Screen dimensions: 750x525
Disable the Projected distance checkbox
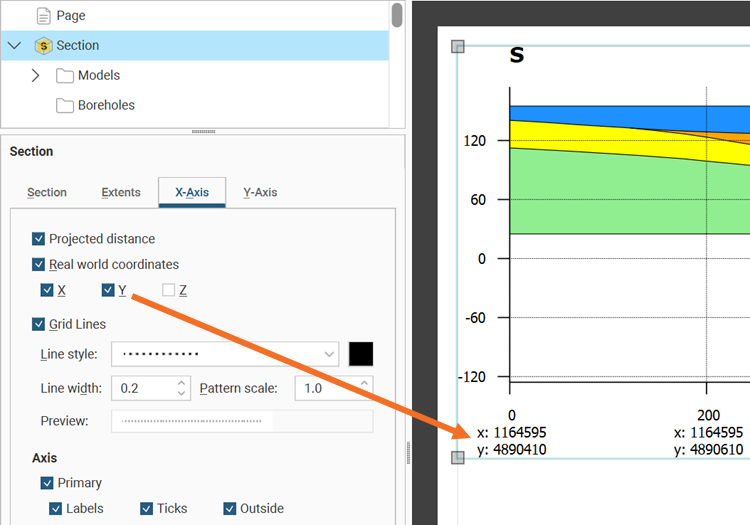39,239
